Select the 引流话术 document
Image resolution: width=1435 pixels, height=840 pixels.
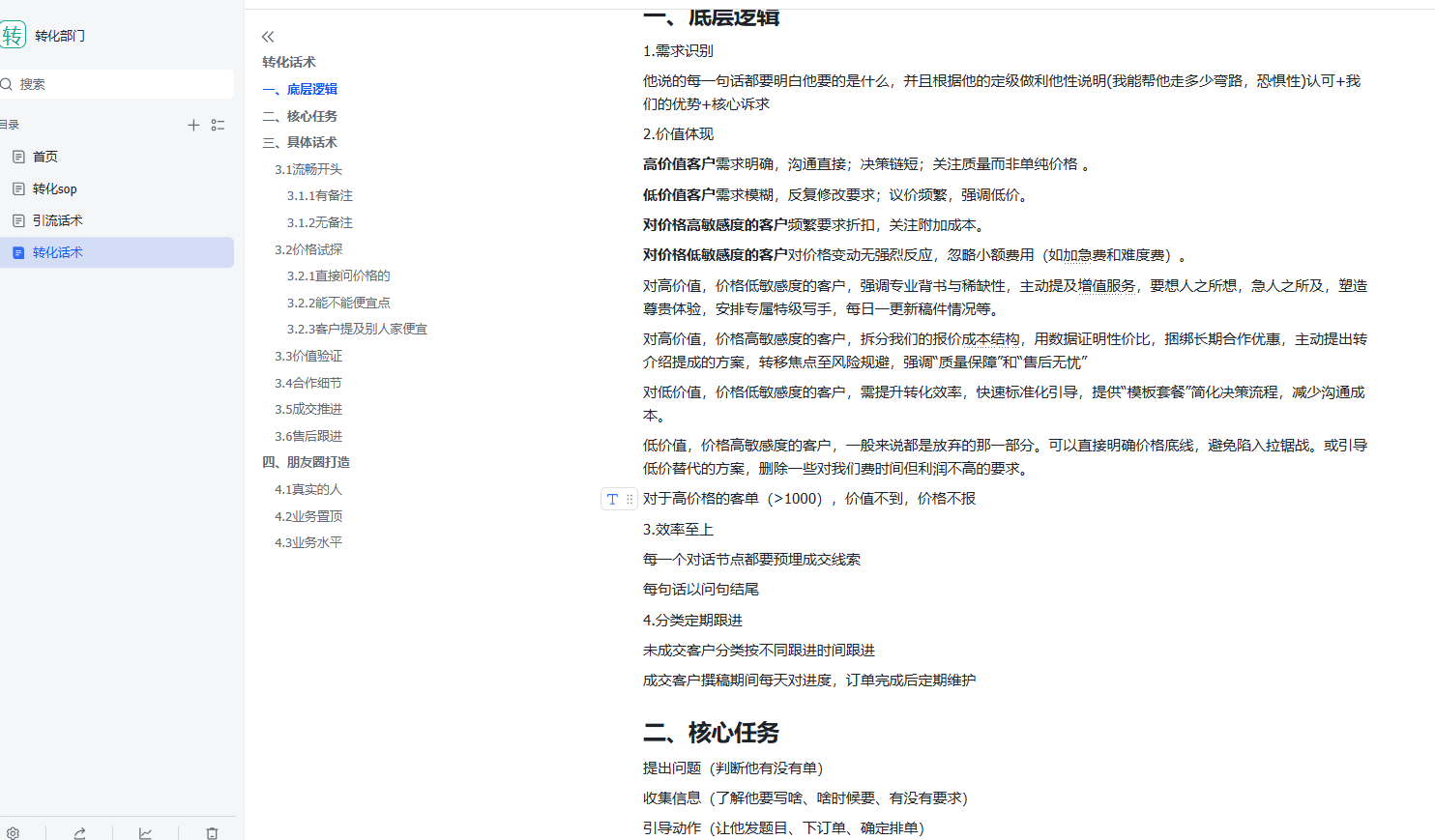(x=57, y=220)
